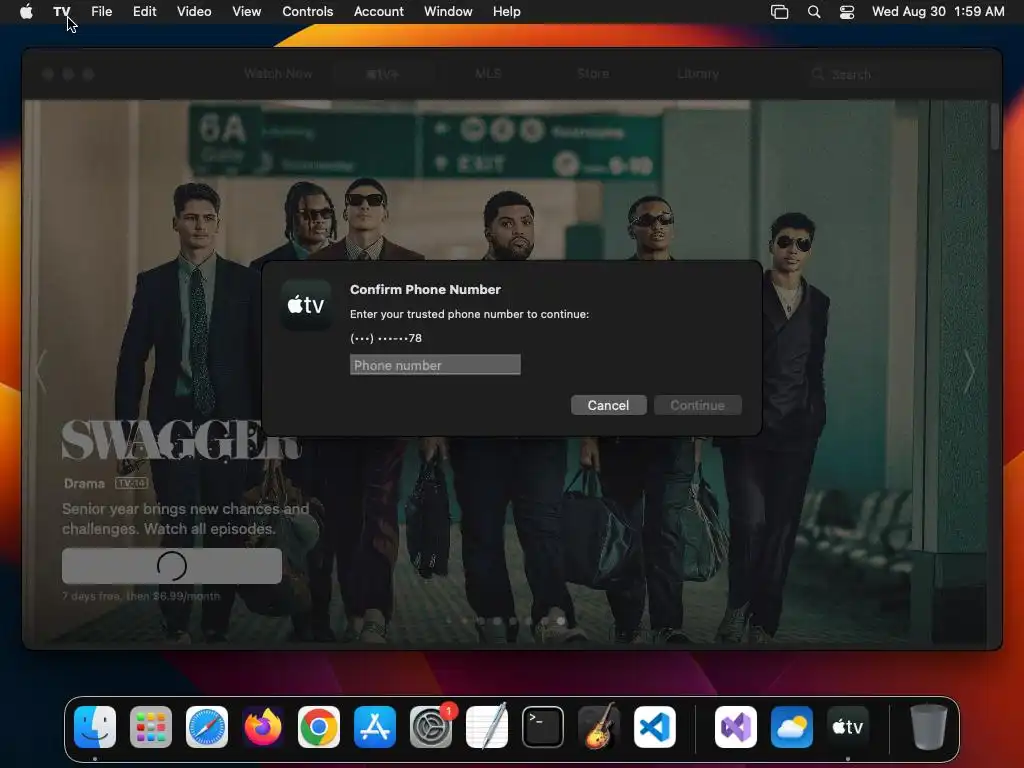
Task: Click the Phone number input field
Action: (435, 365)
